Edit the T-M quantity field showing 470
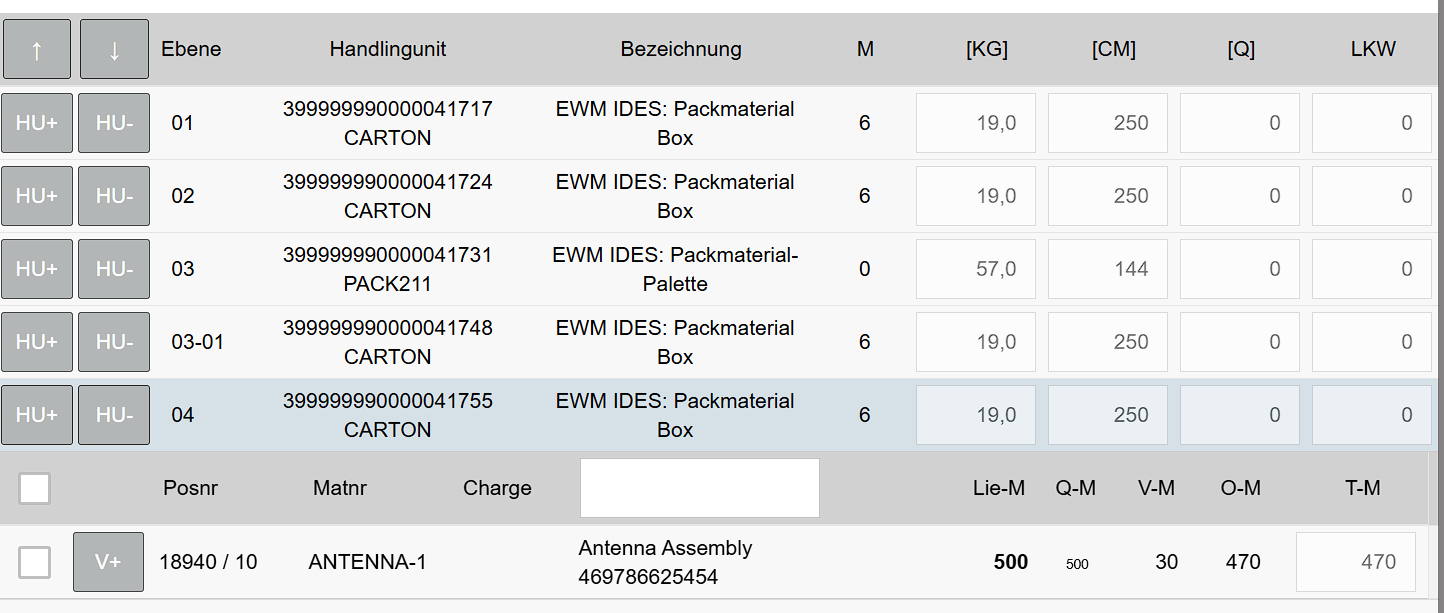This screenshot has height=613, width=1444. [x=1355, y=562]
